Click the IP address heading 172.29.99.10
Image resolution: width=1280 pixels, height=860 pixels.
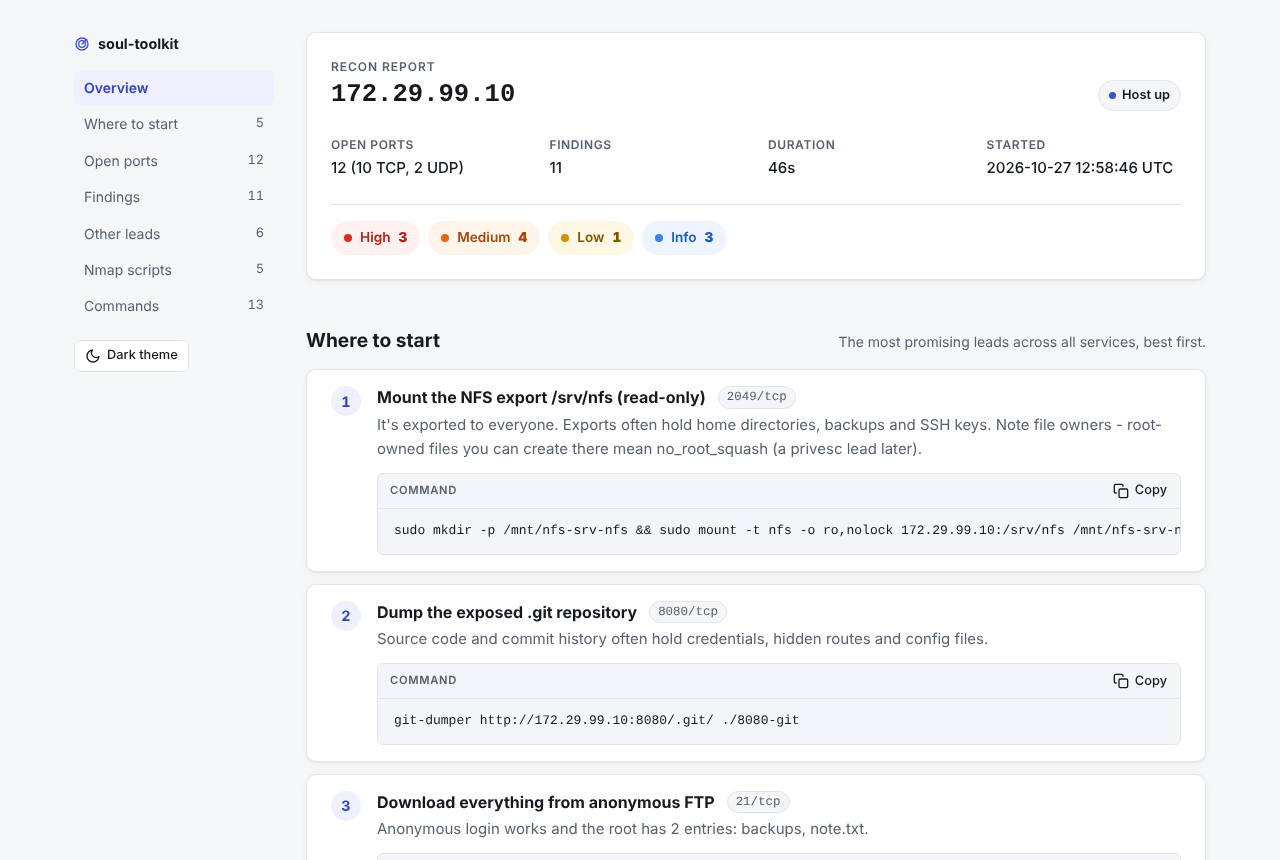point(423,94)
